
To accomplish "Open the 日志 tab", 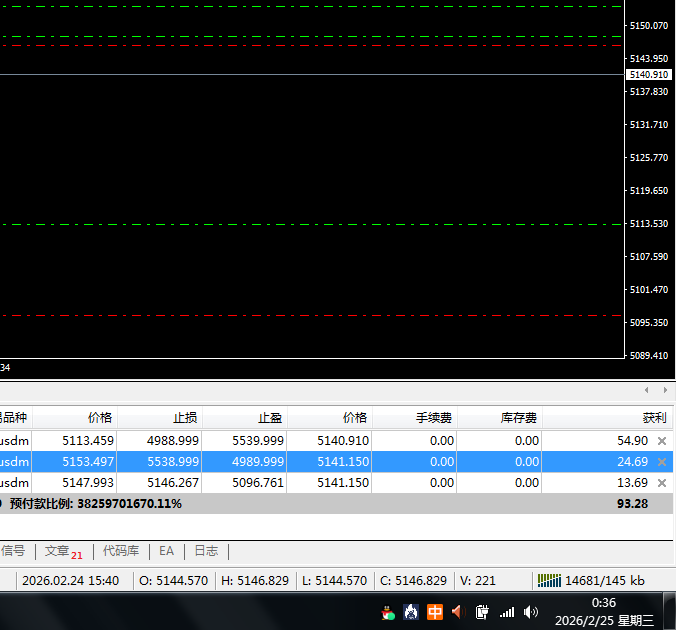I will pos(206,551).
